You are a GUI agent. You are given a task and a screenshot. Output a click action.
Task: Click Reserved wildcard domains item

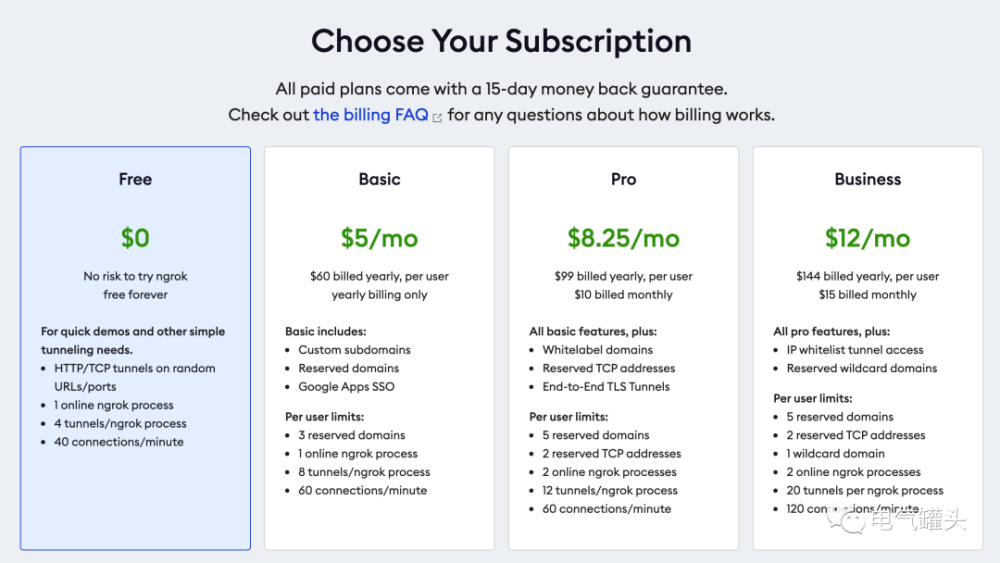[x=862, y=368]
